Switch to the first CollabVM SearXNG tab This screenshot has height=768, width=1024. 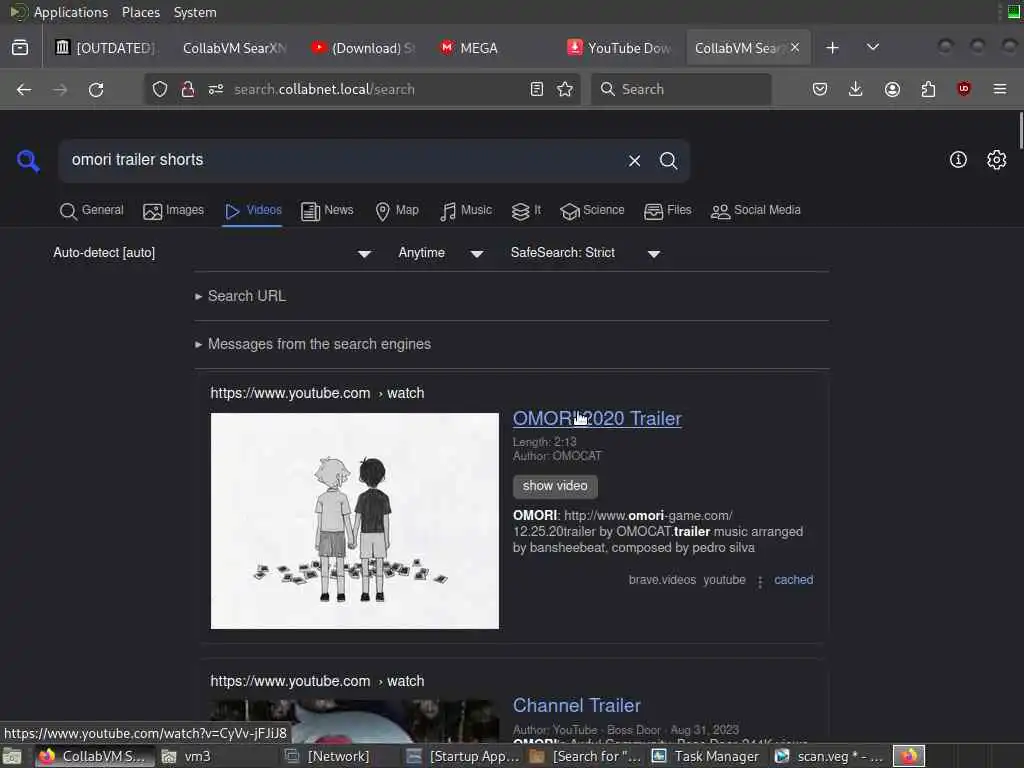coord(235,48)
